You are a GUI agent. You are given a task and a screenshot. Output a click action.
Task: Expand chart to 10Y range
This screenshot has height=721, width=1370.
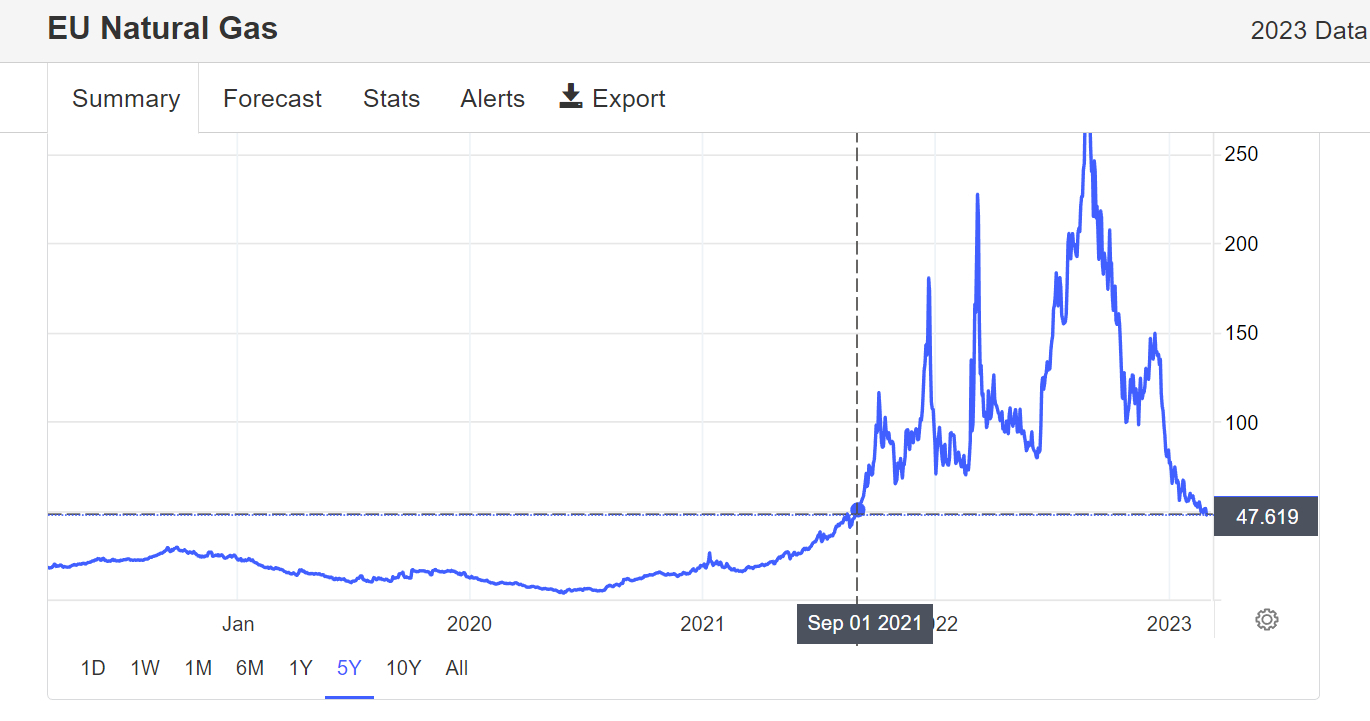[x=403, y=668]
